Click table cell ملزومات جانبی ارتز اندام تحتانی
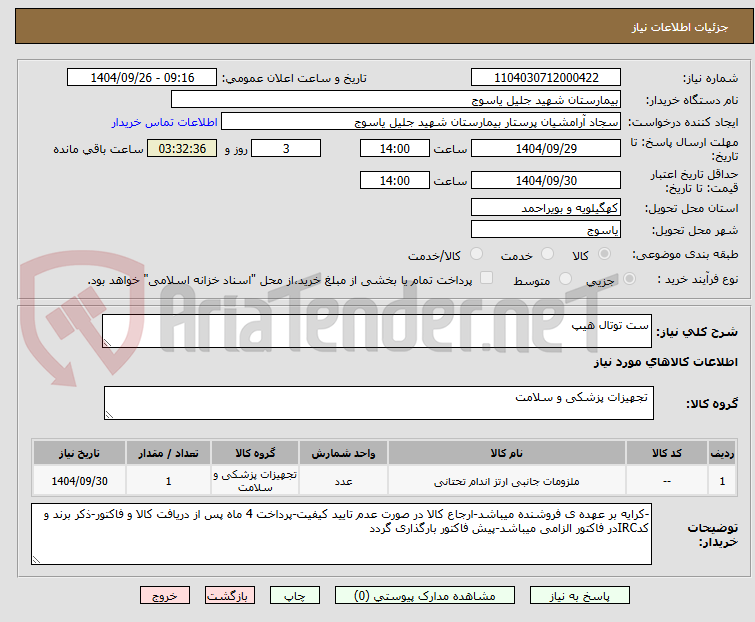 pyautogui.click(x=507, y=481)
